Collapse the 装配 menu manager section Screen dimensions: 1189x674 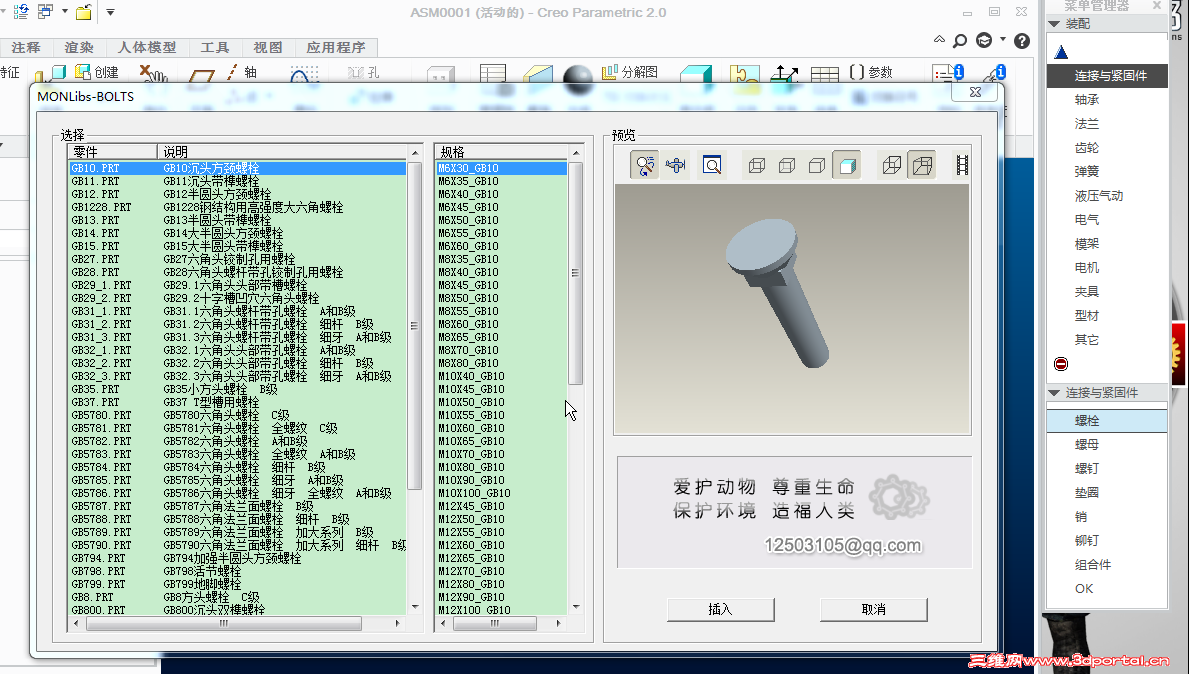coord(1054,24)
